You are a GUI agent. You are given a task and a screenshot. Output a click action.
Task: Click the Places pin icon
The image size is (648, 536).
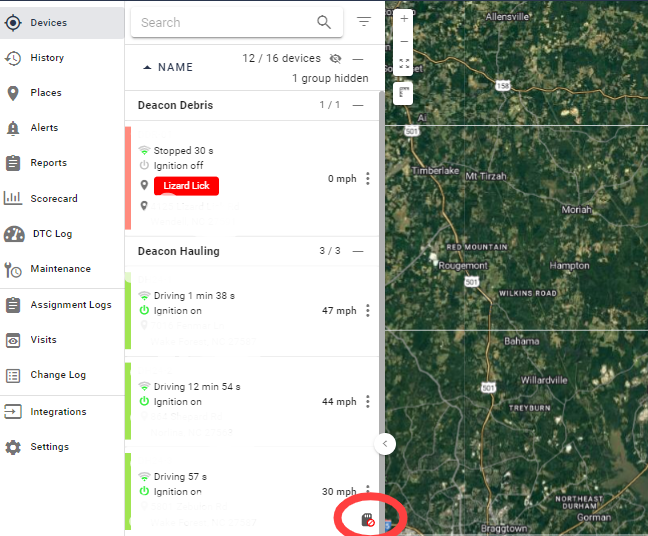pyautogui.click(x=13, y=93)
